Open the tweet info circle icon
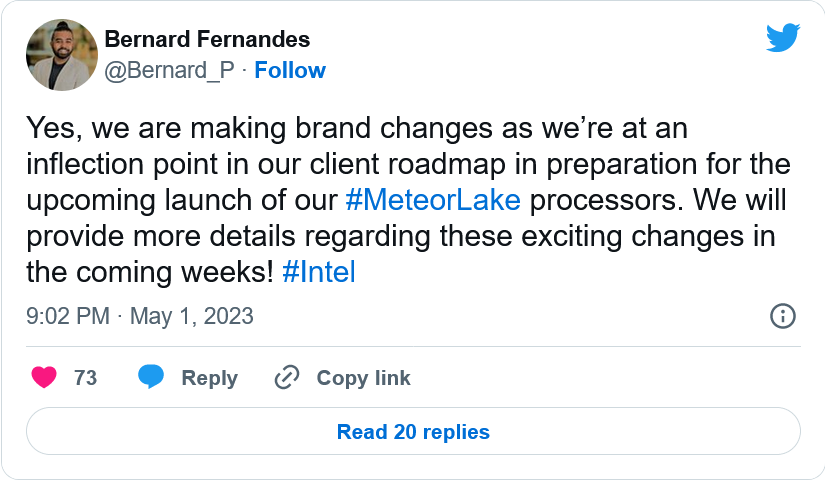 [x=782, y=316]
